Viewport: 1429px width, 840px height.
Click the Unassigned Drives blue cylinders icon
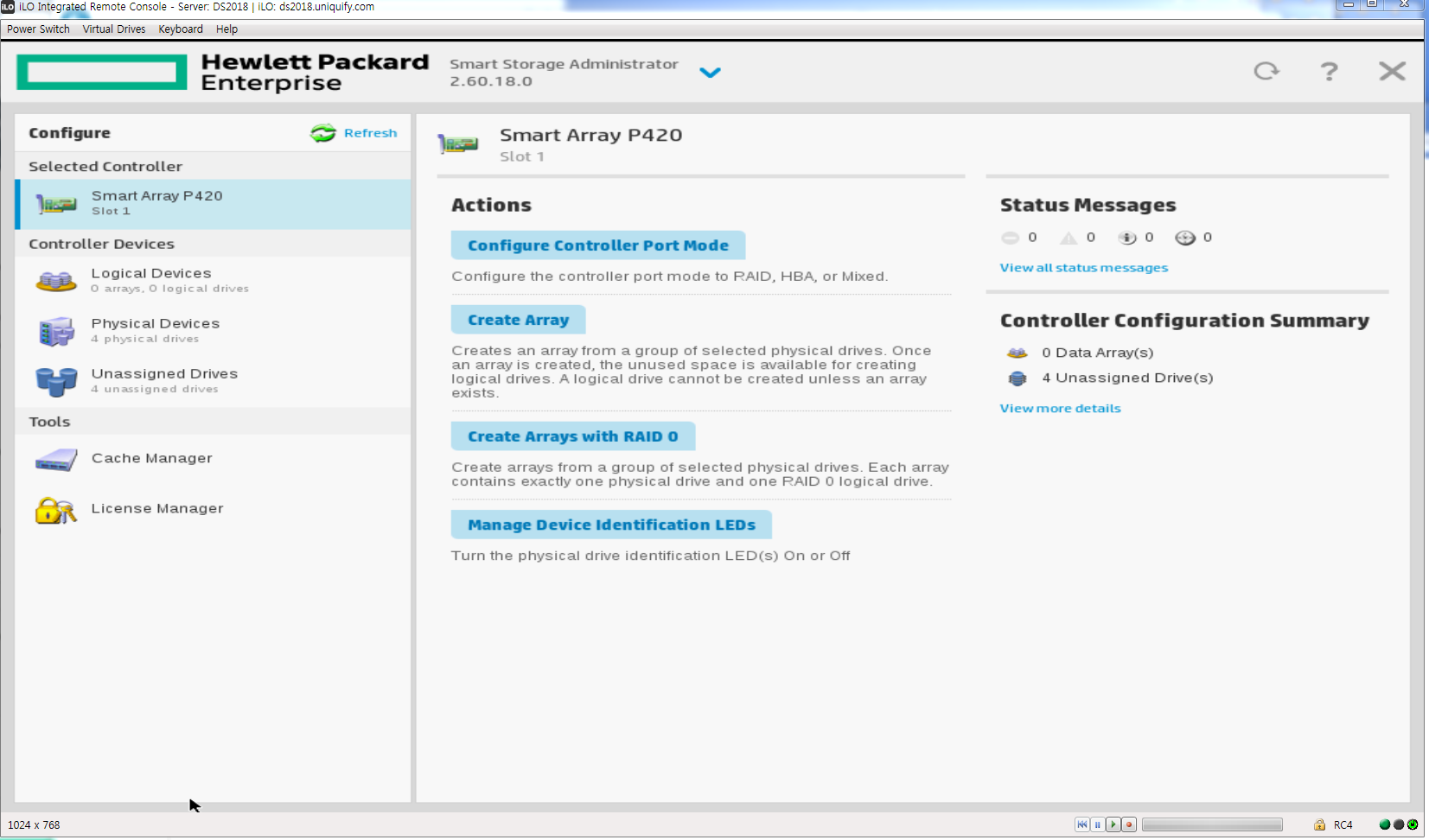56,381
